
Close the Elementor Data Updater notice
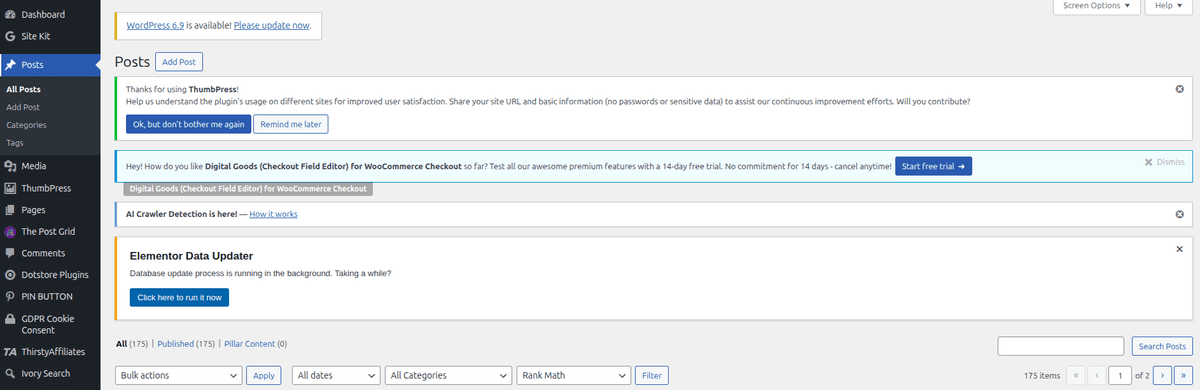pyautogui.click(x=1179, y=248)
